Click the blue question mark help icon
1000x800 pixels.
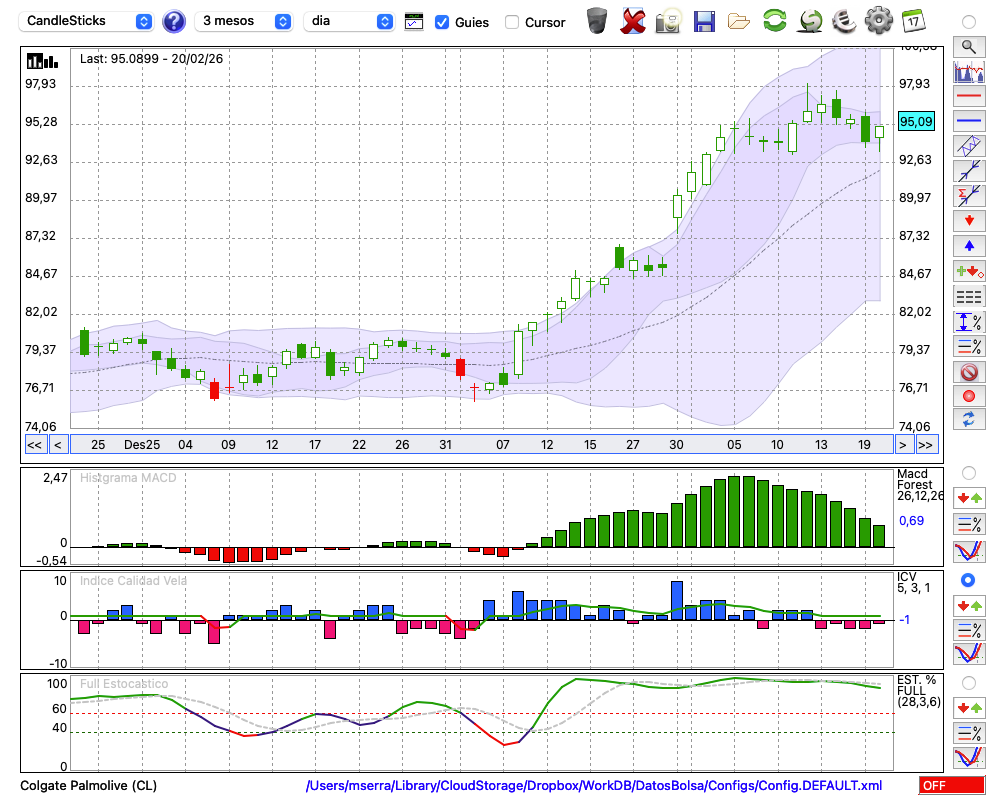click(x=174, y=21)
